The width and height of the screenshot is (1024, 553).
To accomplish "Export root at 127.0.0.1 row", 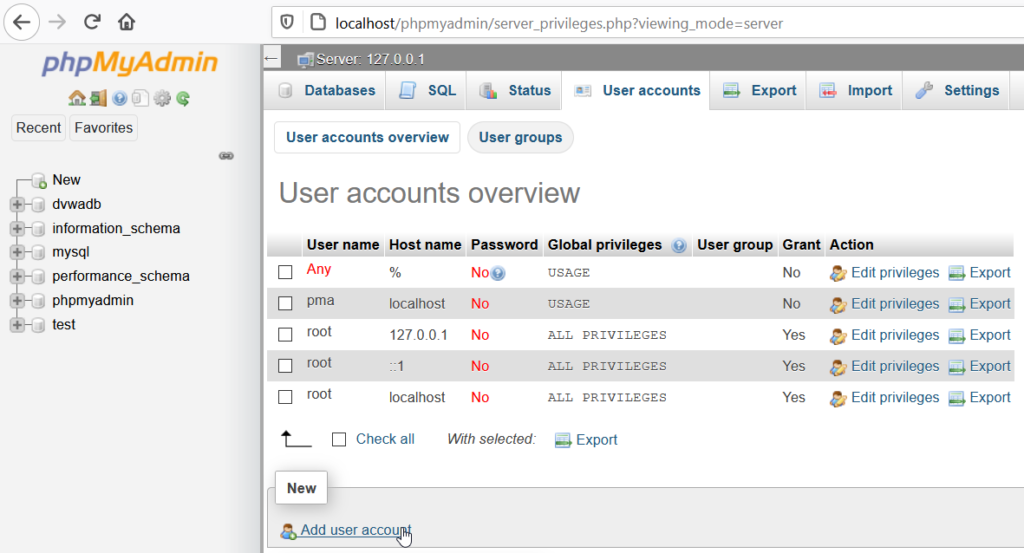I will pos(980,336).
